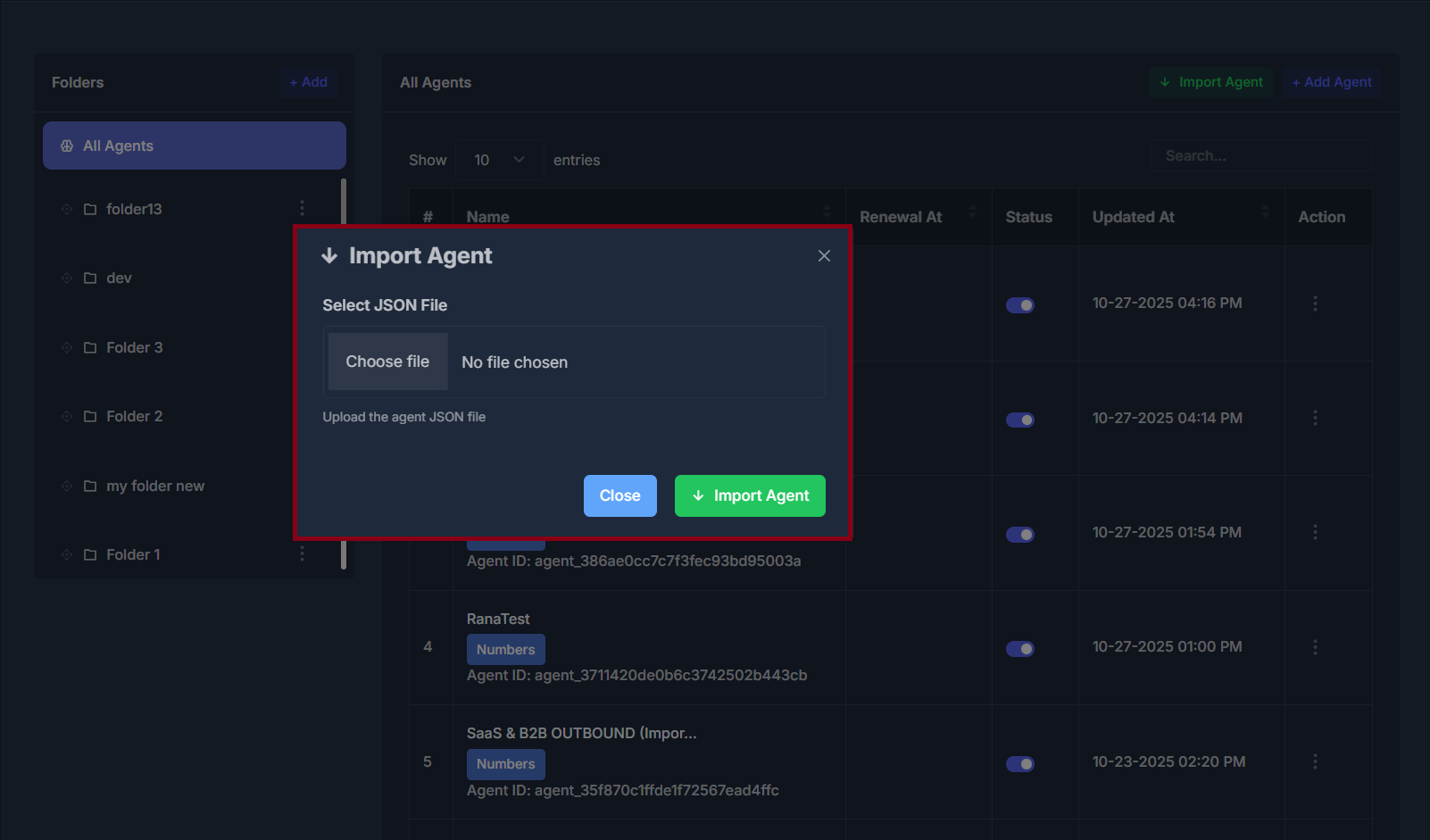Select Folder 3 in the Folders panel
The width and height of the screenshot is (1430, 840).
pos(134,347)
